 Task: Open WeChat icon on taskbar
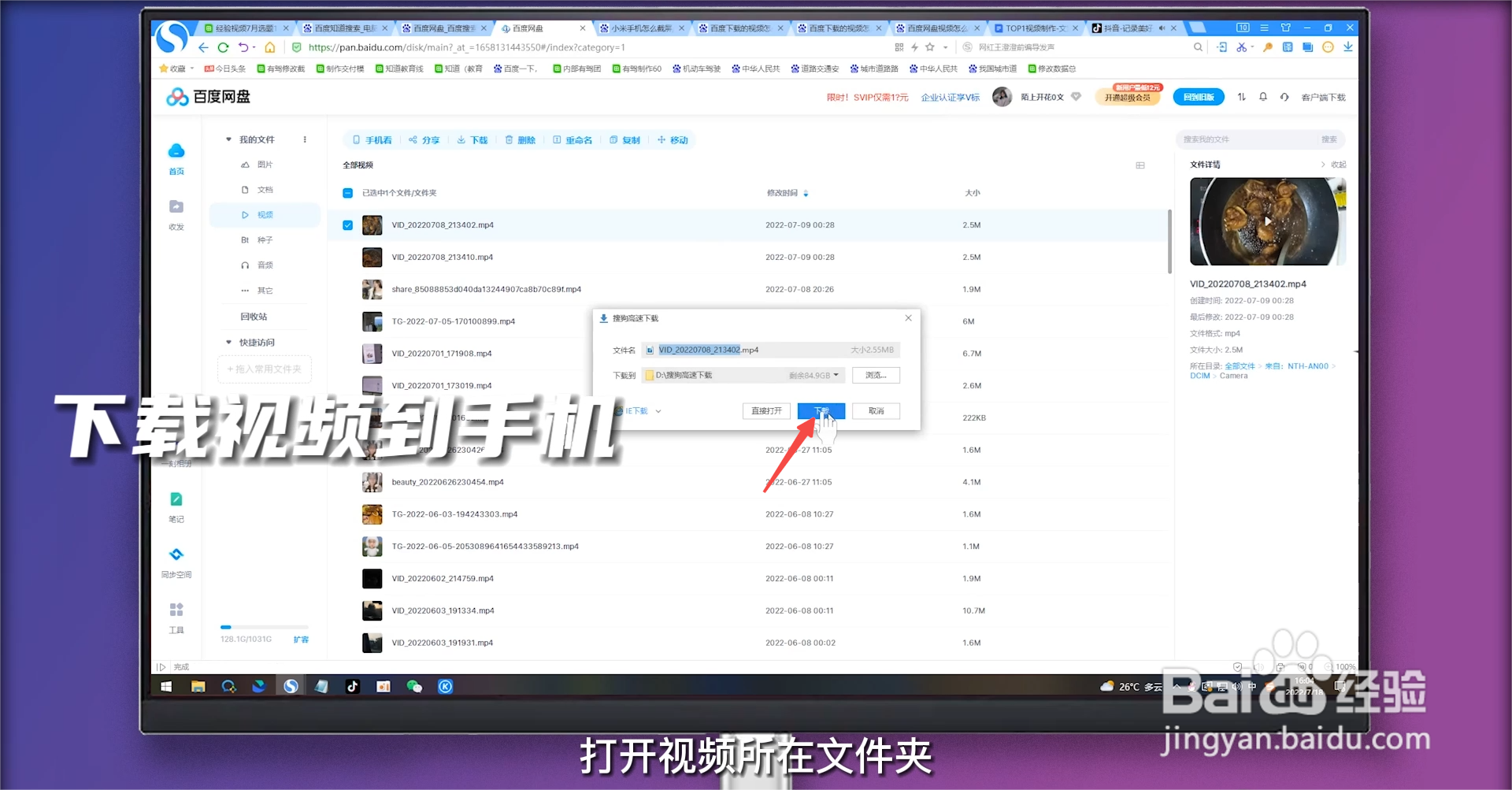pos(414,687)
